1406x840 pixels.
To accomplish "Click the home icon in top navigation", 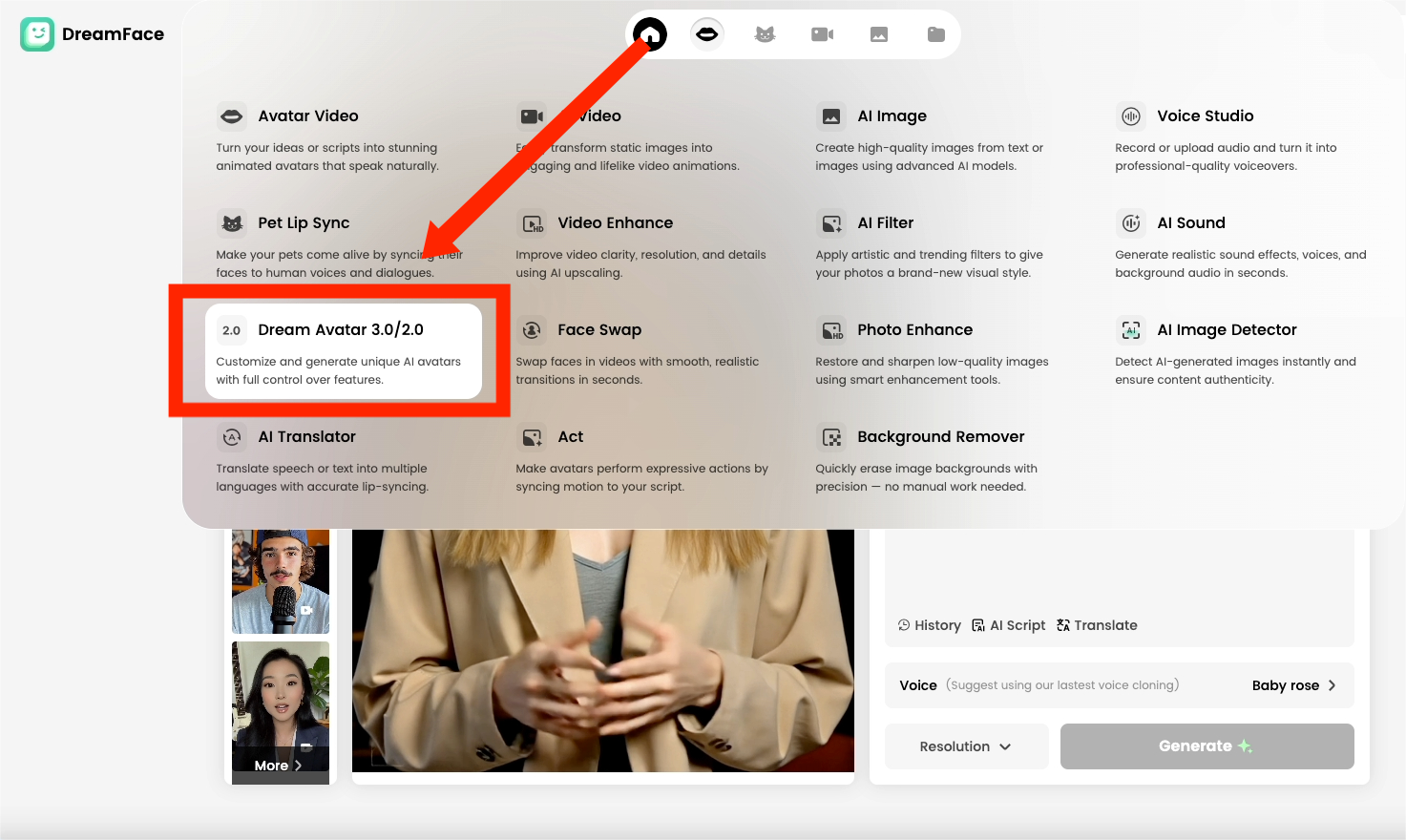I will click(x=650, y=34).
